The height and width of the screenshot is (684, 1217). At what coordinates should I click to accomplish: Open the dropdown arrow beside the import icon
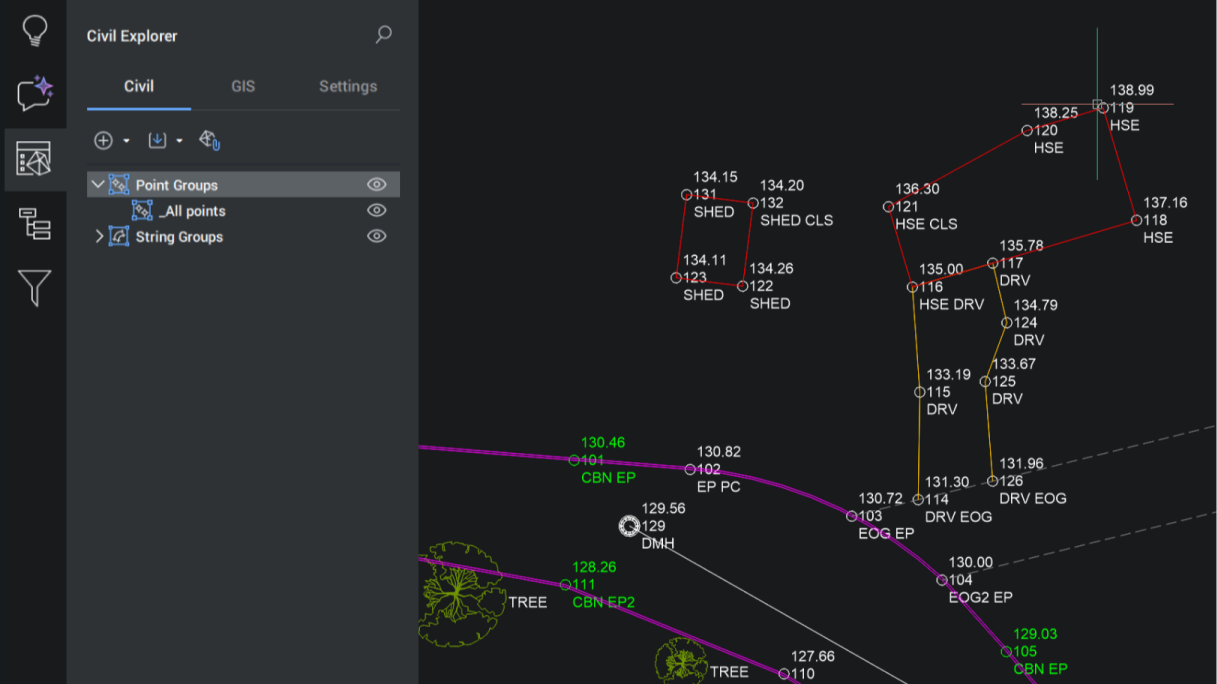point(180,141)
